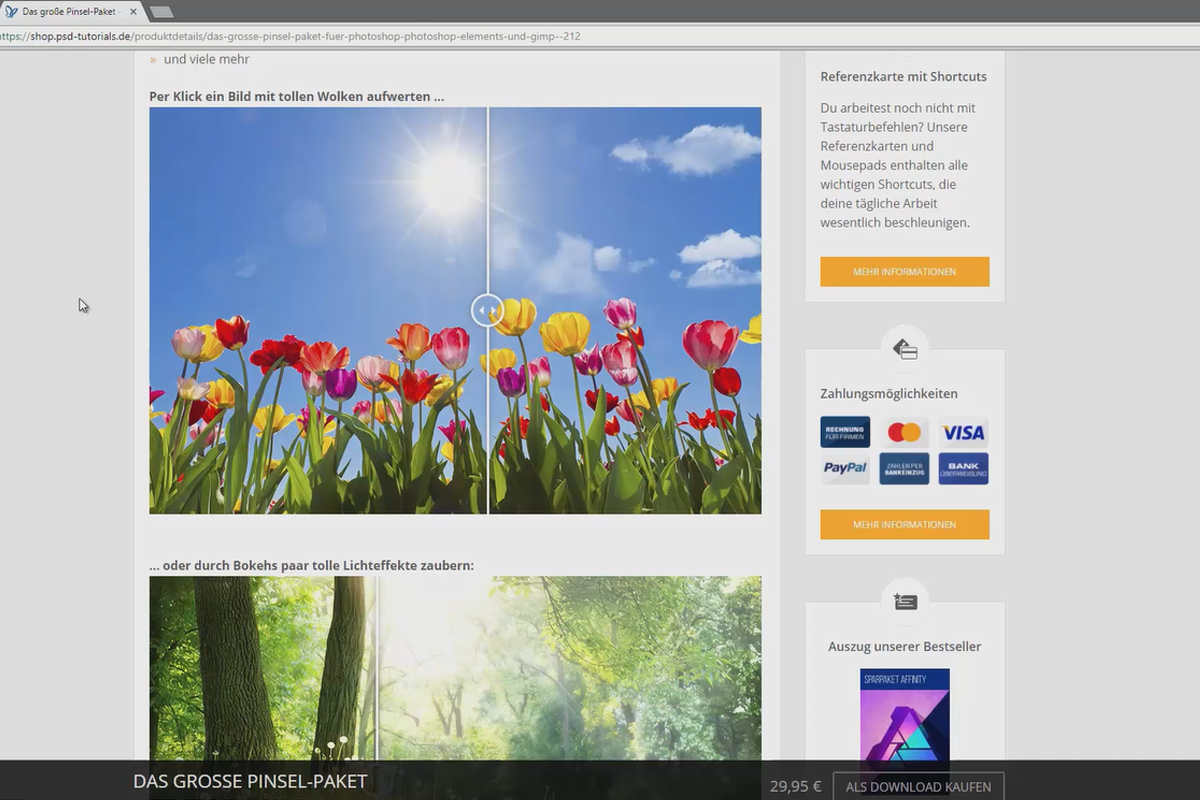This screenshot has height=800, width=1200.
Task: Click the Zahlen per Bankeinzug icon
Action: (x=904, y=468)
